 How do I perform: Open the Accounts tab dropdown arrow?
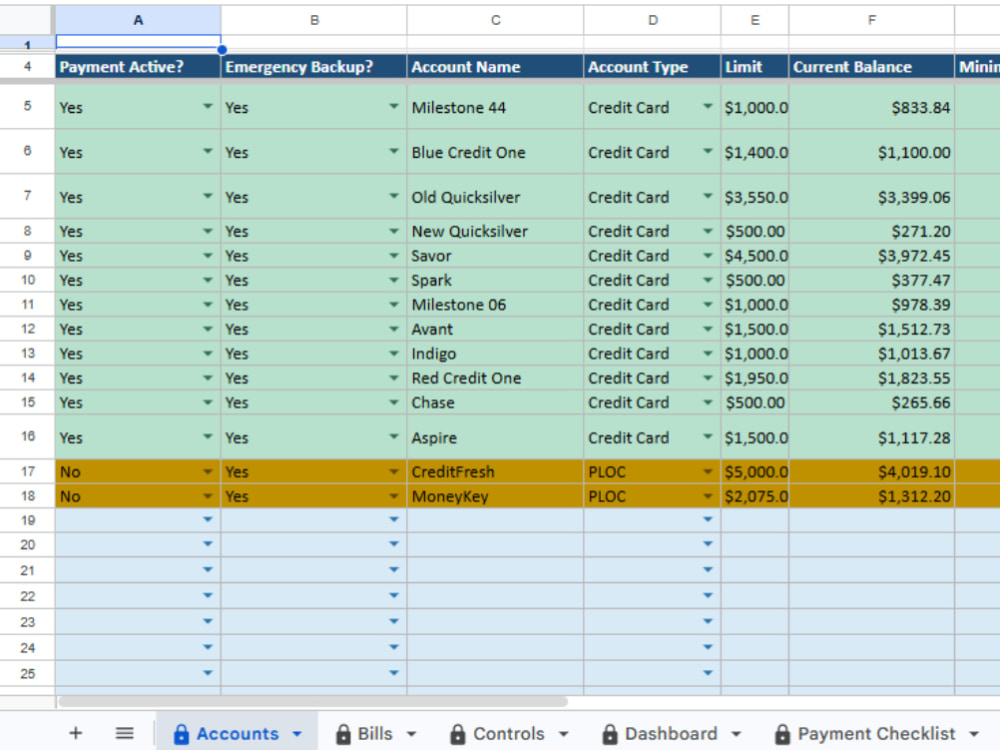point(297,734)
